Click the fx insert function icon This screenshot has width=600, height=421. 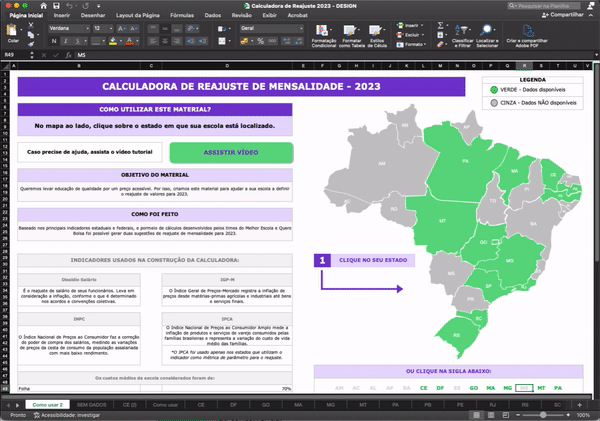(68, 55)
